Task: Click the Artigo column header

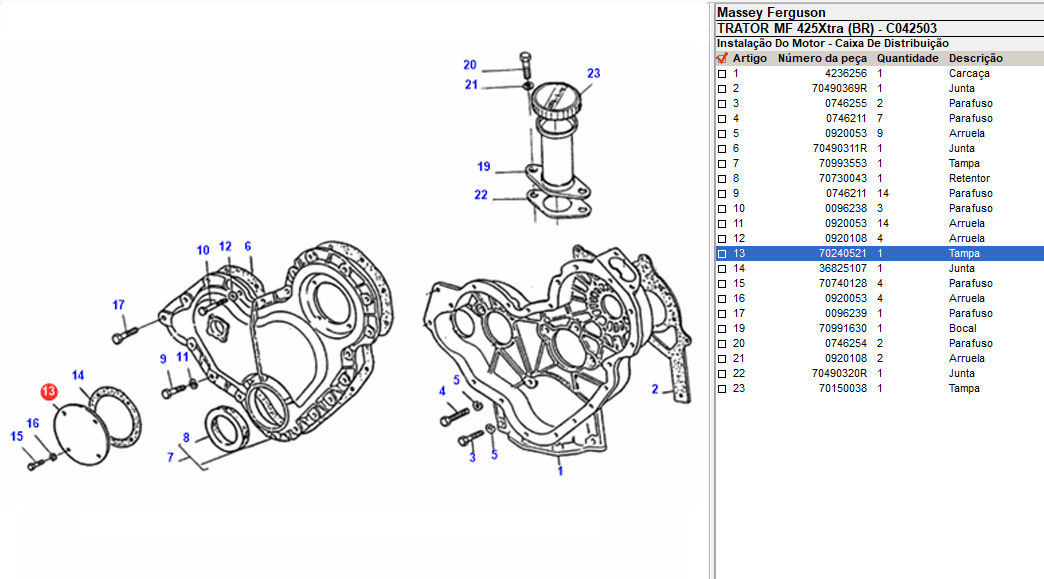Action: point(750,59)
